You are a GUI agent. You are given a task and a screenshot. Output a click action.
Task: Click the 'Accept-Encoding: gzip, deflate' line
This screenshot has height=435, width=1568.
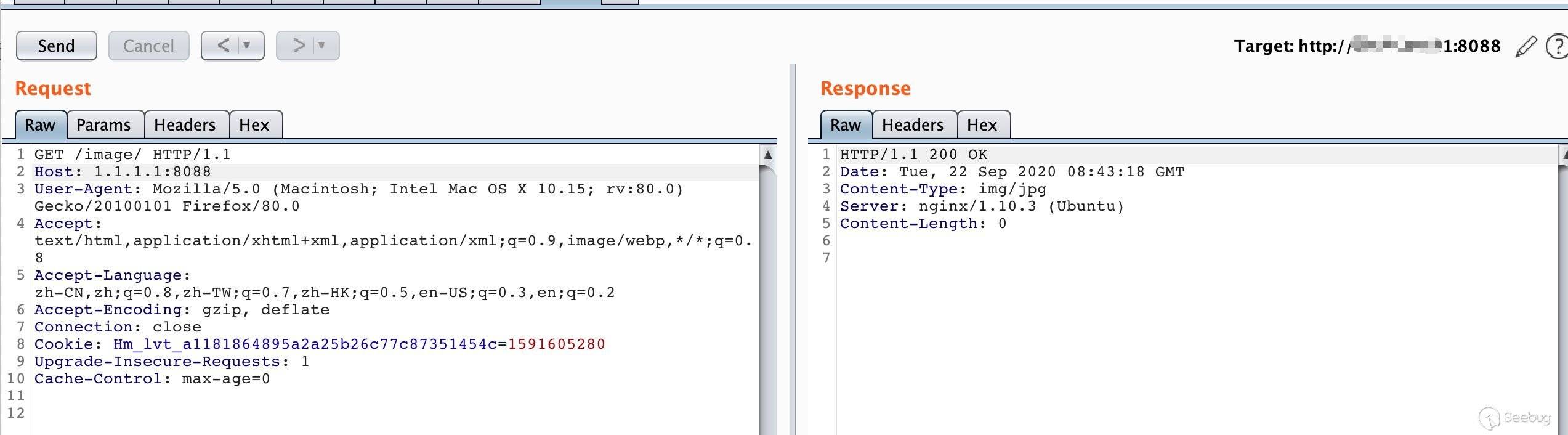(182, 310)
